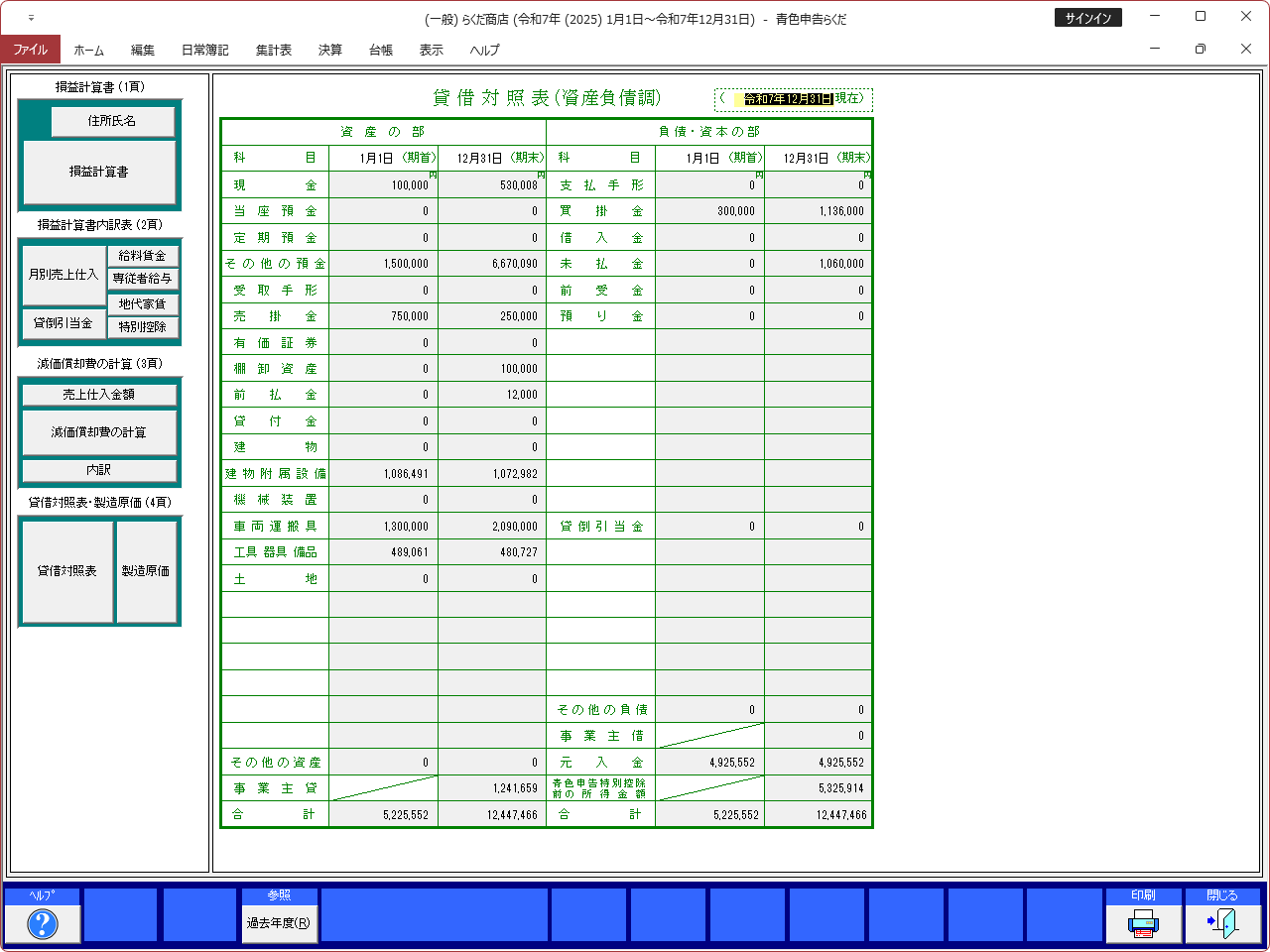Click the 過去年度(R) button
The image size is (1270, 952).
pyautogui.click(x=279, y=923)
